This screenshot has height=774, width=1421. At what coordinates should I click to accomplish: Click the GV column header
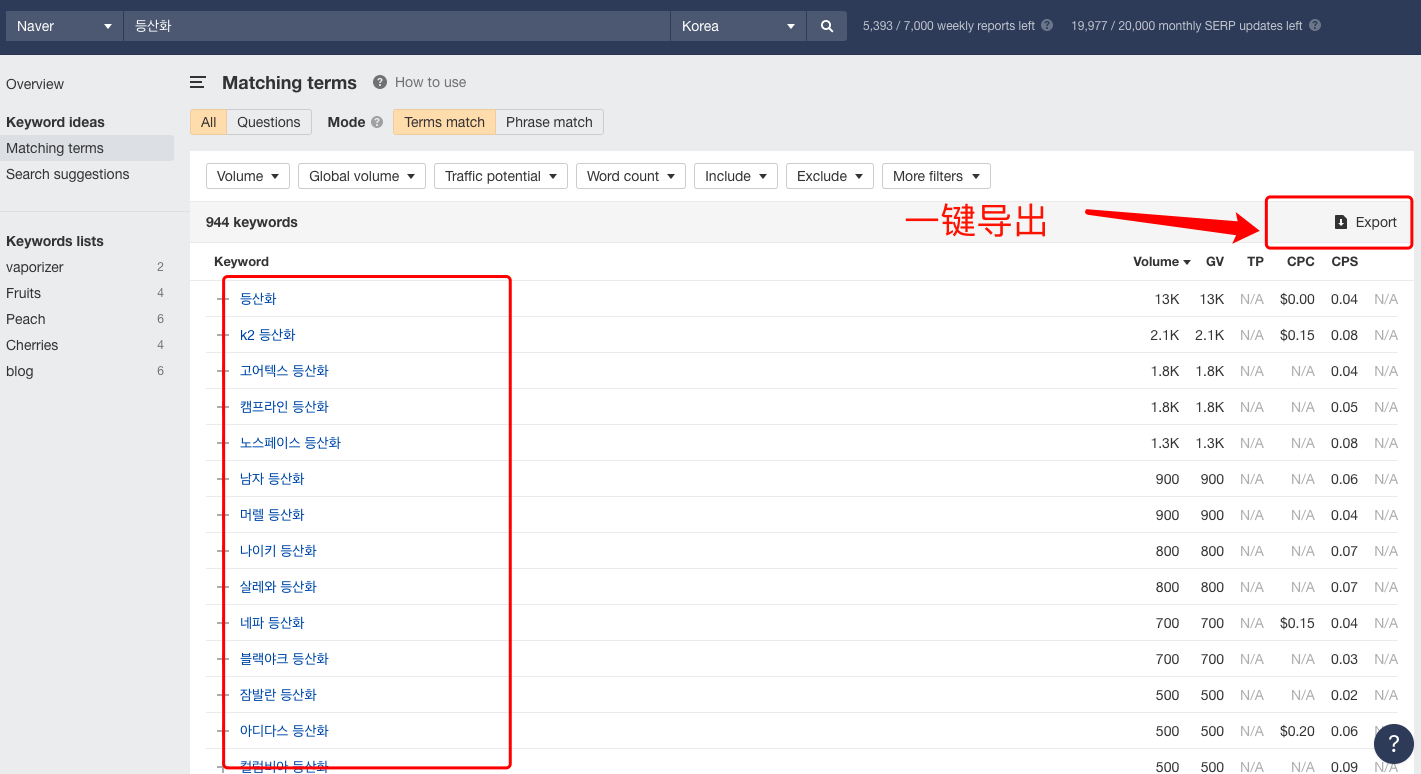pyautogui.click(x=1215, y=262)
